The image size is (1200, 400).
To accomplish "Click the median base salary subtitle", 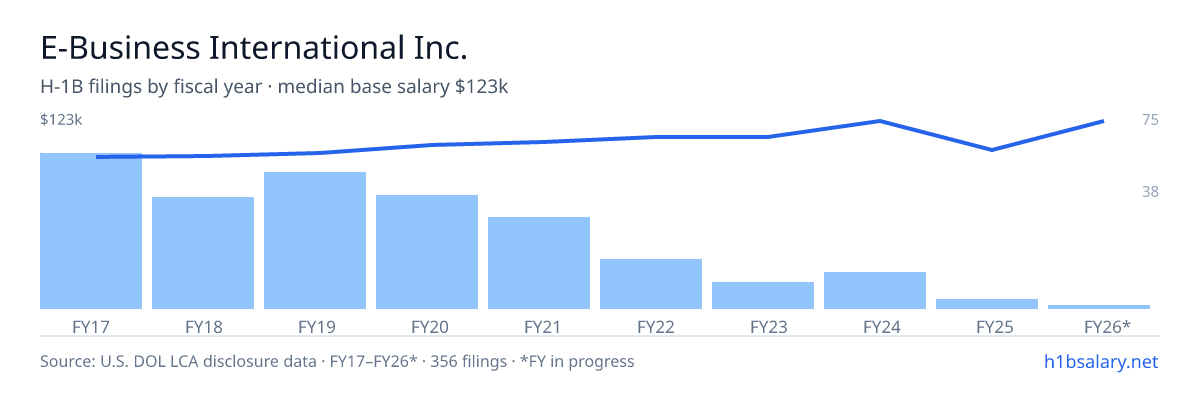I will (x=274, y=87).
